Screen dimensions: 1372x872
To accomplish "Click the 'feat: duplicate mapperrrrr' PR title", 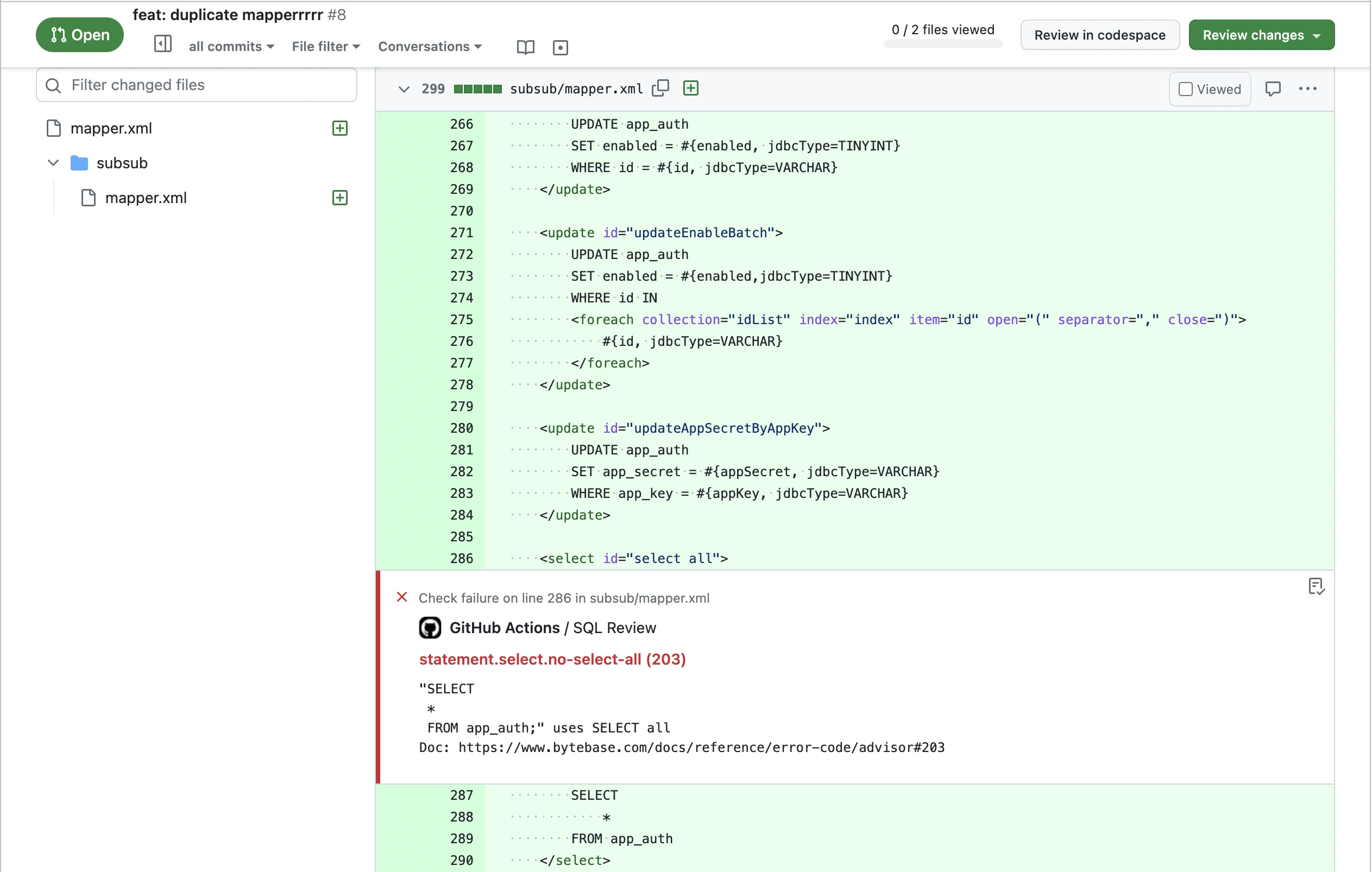I will (x=228, y=14).
